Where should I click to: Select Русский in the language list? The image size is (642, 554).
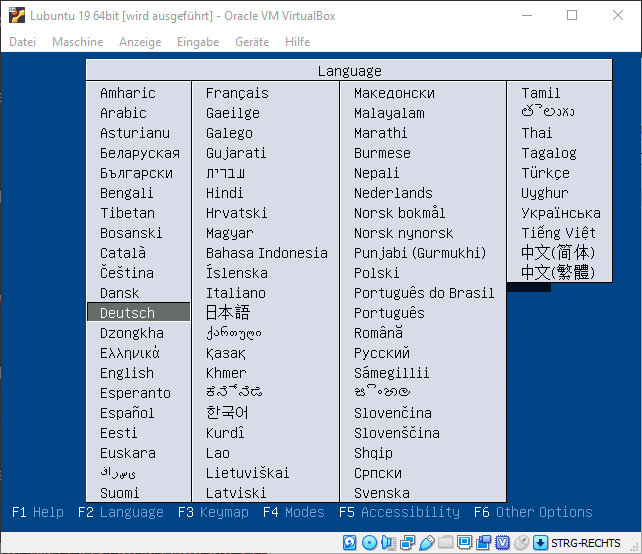(x=382, y=353)
